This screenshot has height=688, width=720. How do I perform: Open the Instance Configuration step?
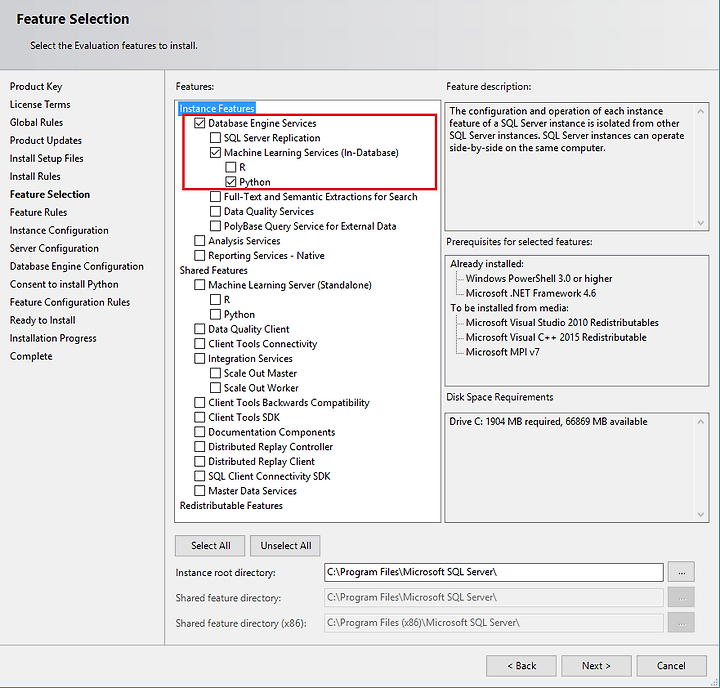(59, 230)
